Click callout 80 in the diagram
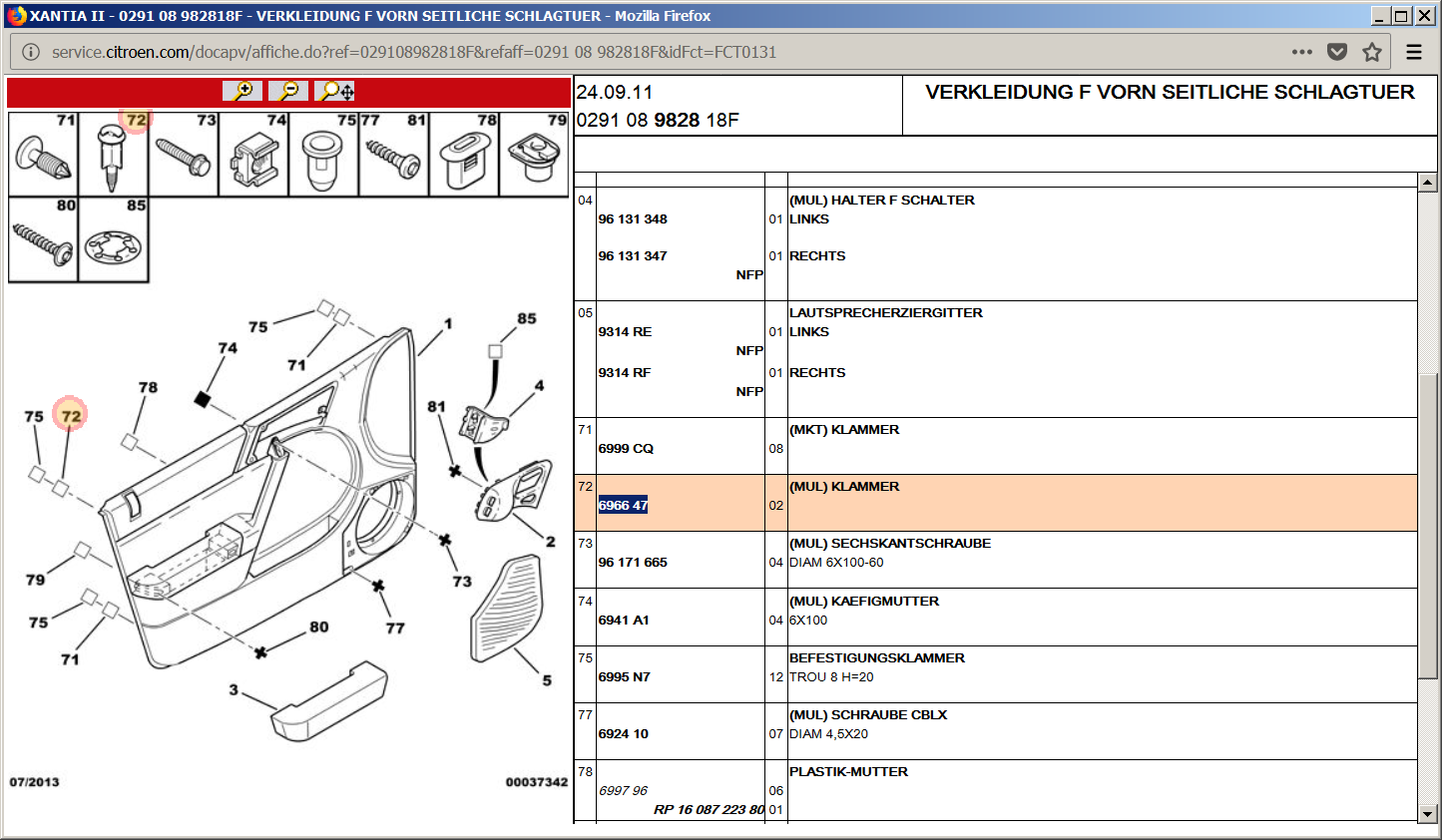Screen dimensions: 1442x840 coord(319,627)
